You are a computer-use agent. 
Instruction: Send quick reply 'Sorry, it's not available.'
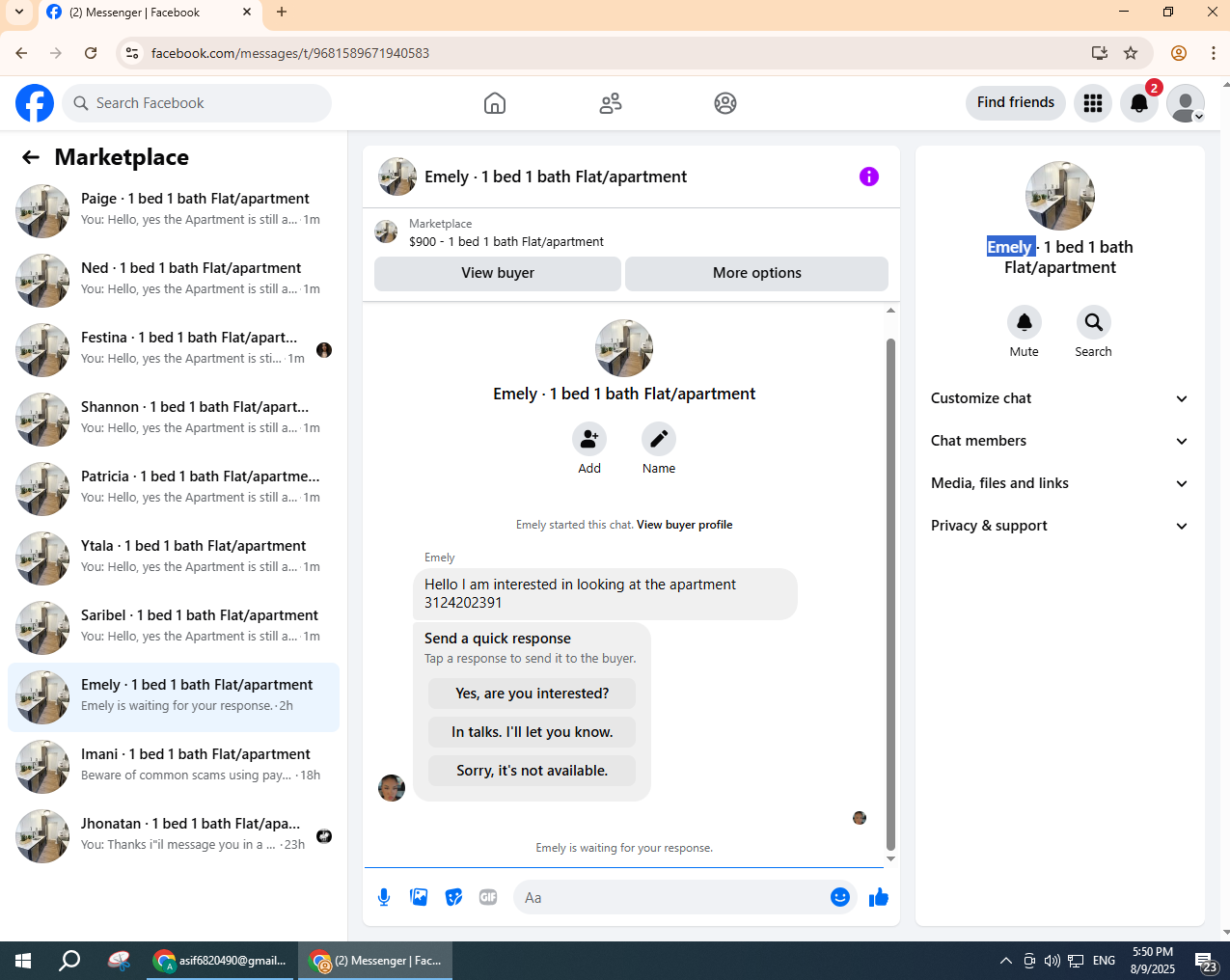(533, 771)
